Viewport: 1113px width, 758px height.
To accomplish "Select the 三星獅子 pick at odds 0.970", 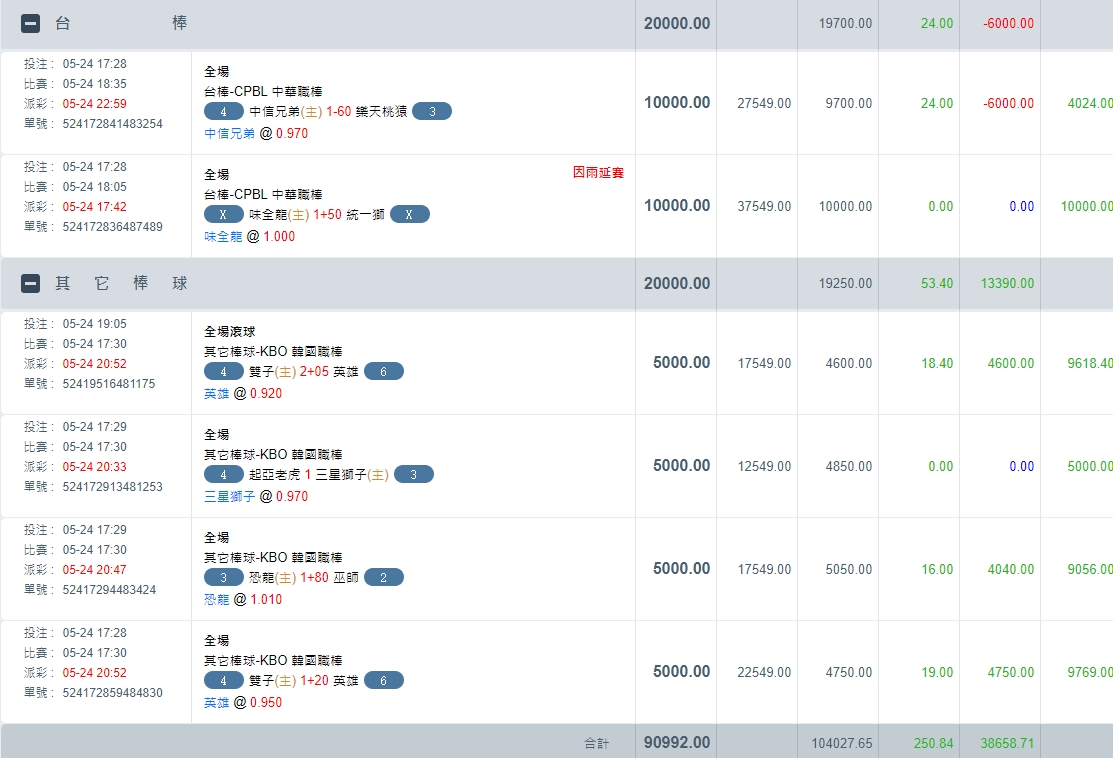I will [x=230, y=496].
